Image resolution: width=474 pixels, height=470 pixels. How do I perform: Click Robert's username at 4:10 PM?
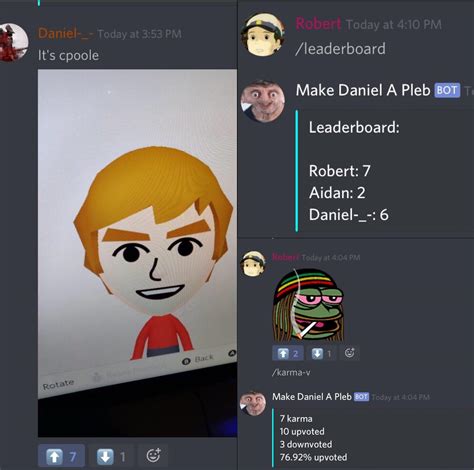(318, 24)
